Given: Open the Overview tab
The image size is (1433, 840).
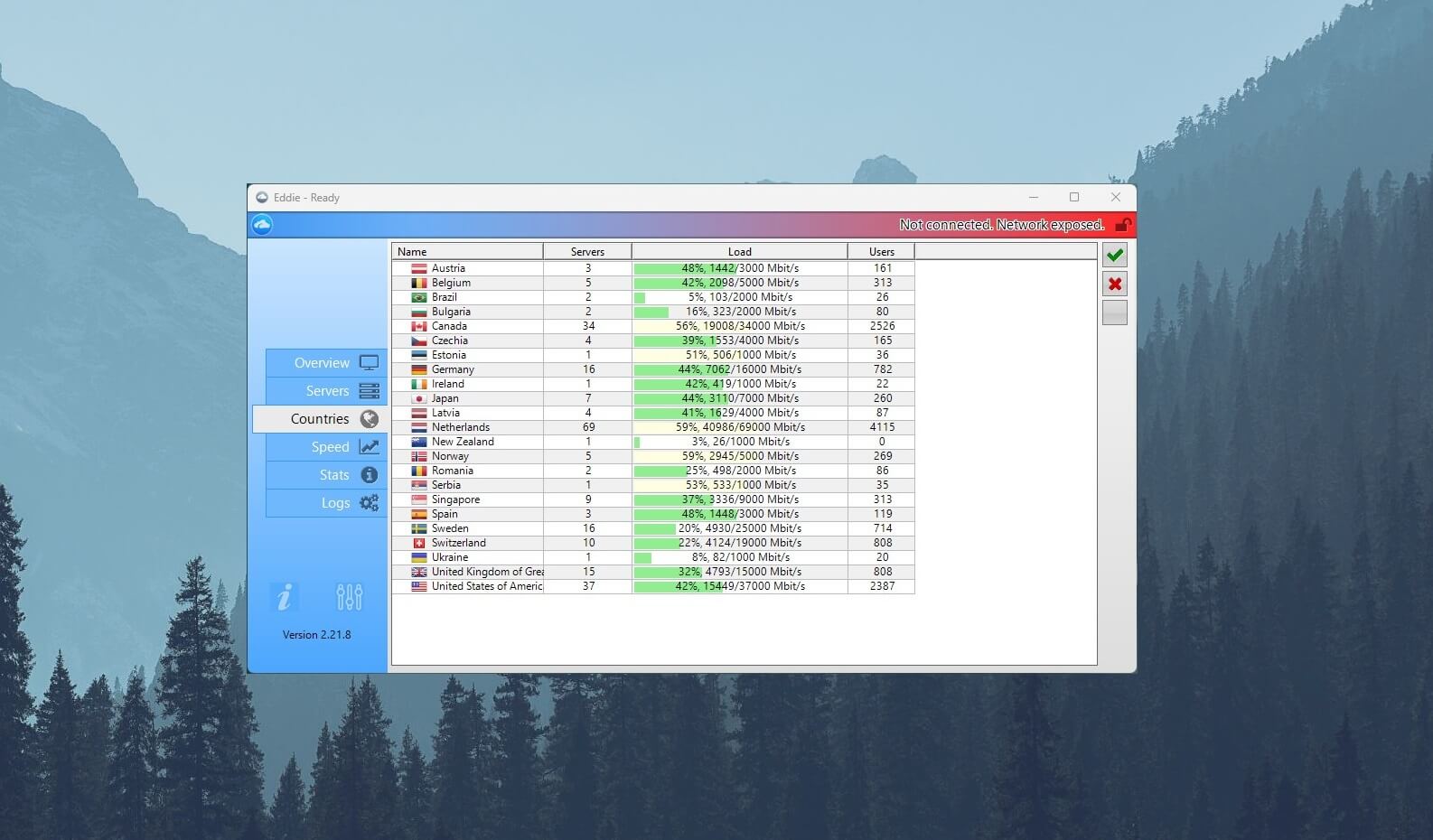Looking at the screenshot, I should pos(326,362).
